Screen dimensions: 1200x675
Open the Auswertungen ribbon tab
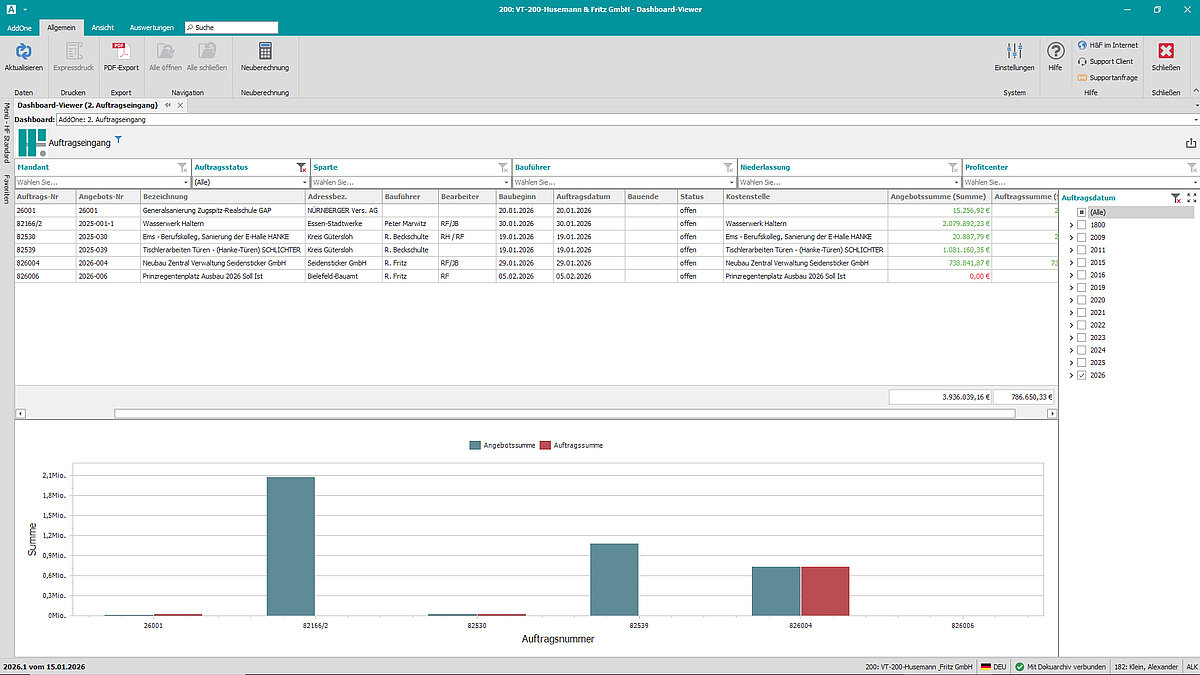coord(152,27)
